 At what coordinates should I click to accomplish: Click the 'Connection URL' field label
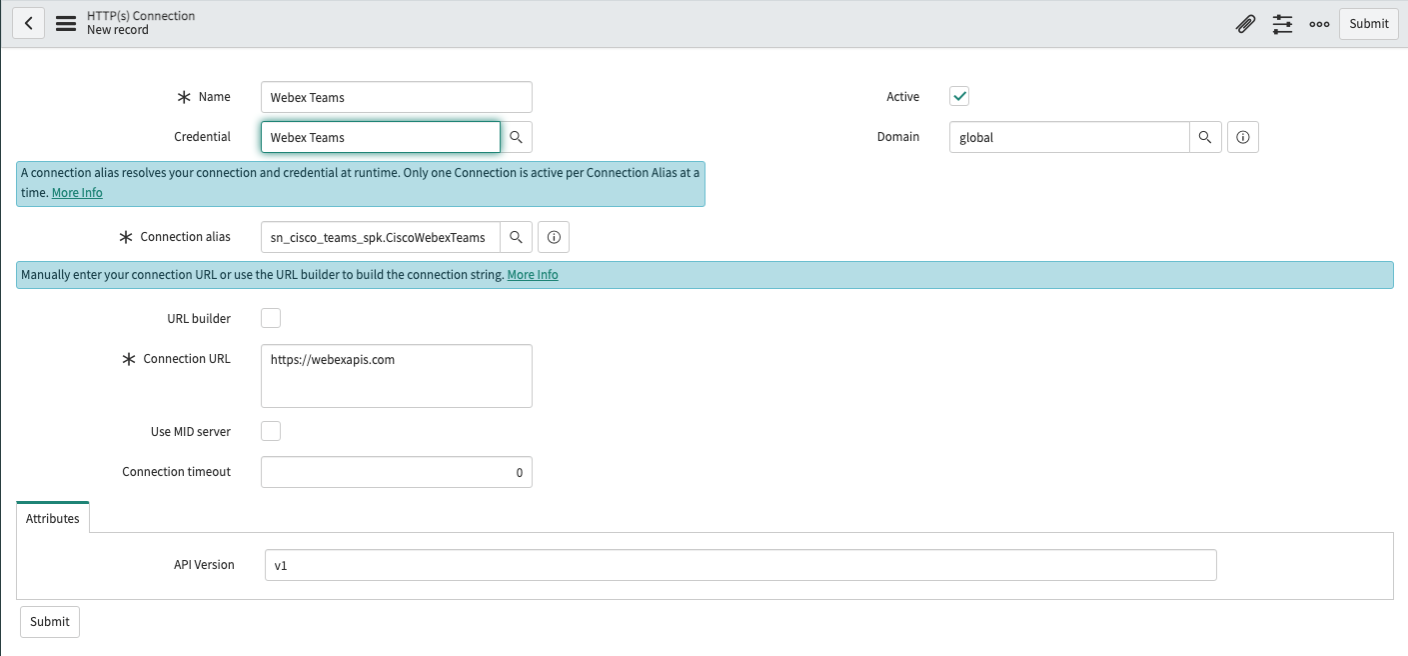187,358
